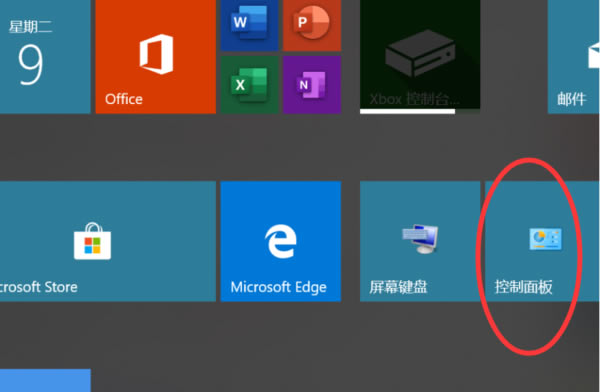Launch the Word tile

[x=249, y=25]
